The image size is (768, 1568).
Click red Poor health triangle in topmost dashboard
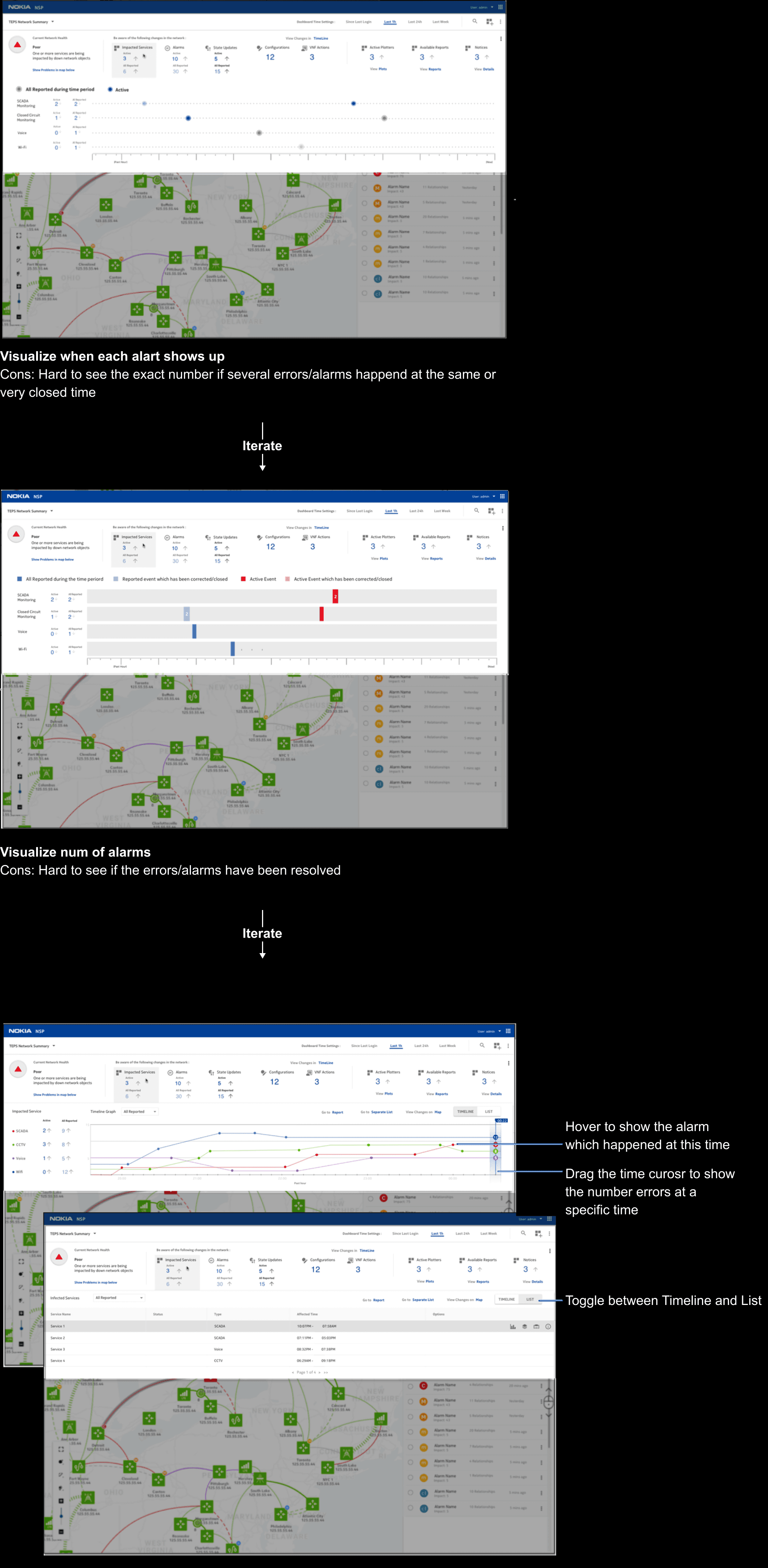(17, 45)
